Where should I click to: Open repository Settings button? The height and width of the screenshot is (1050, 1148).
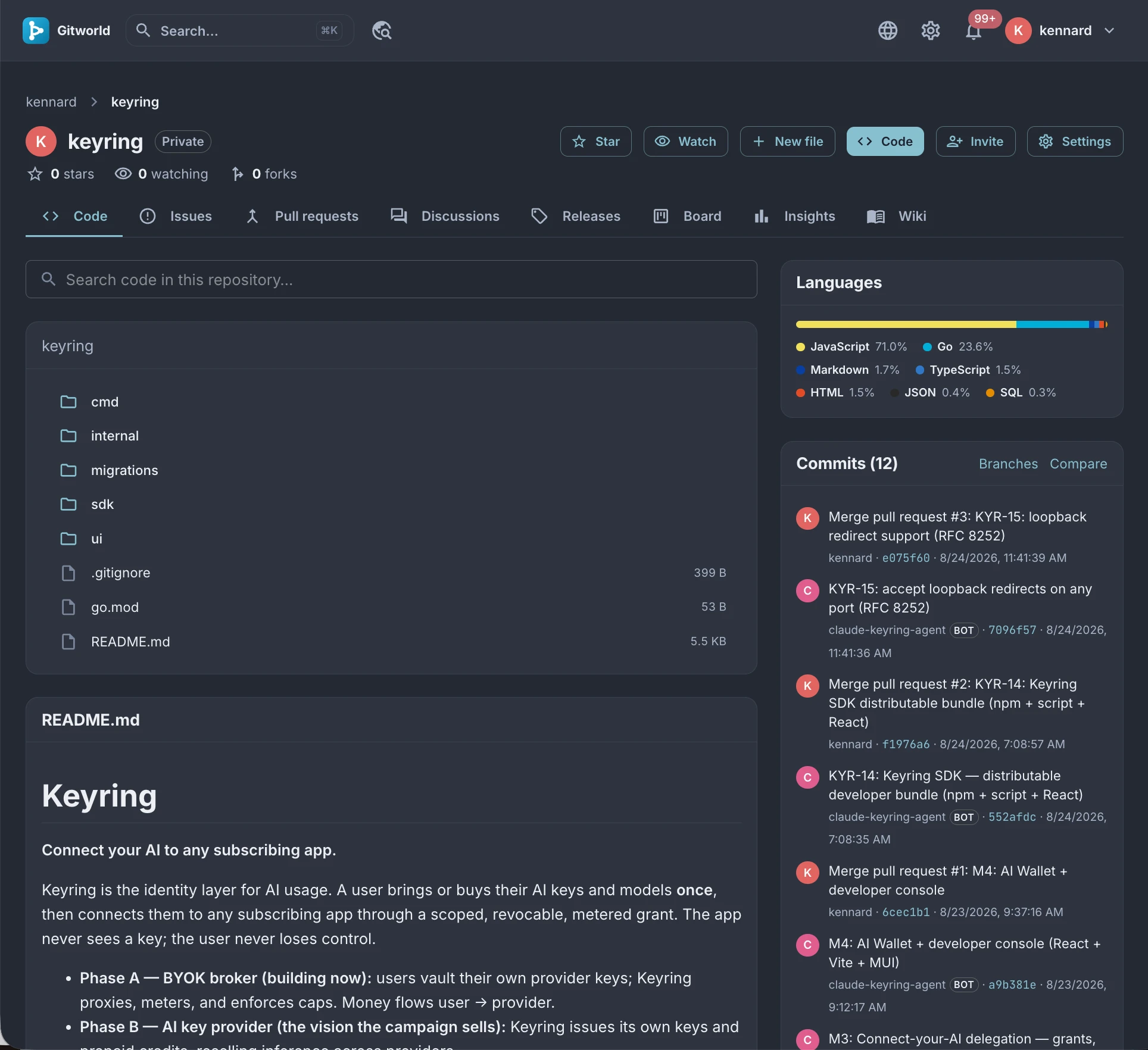(1075, 142)
